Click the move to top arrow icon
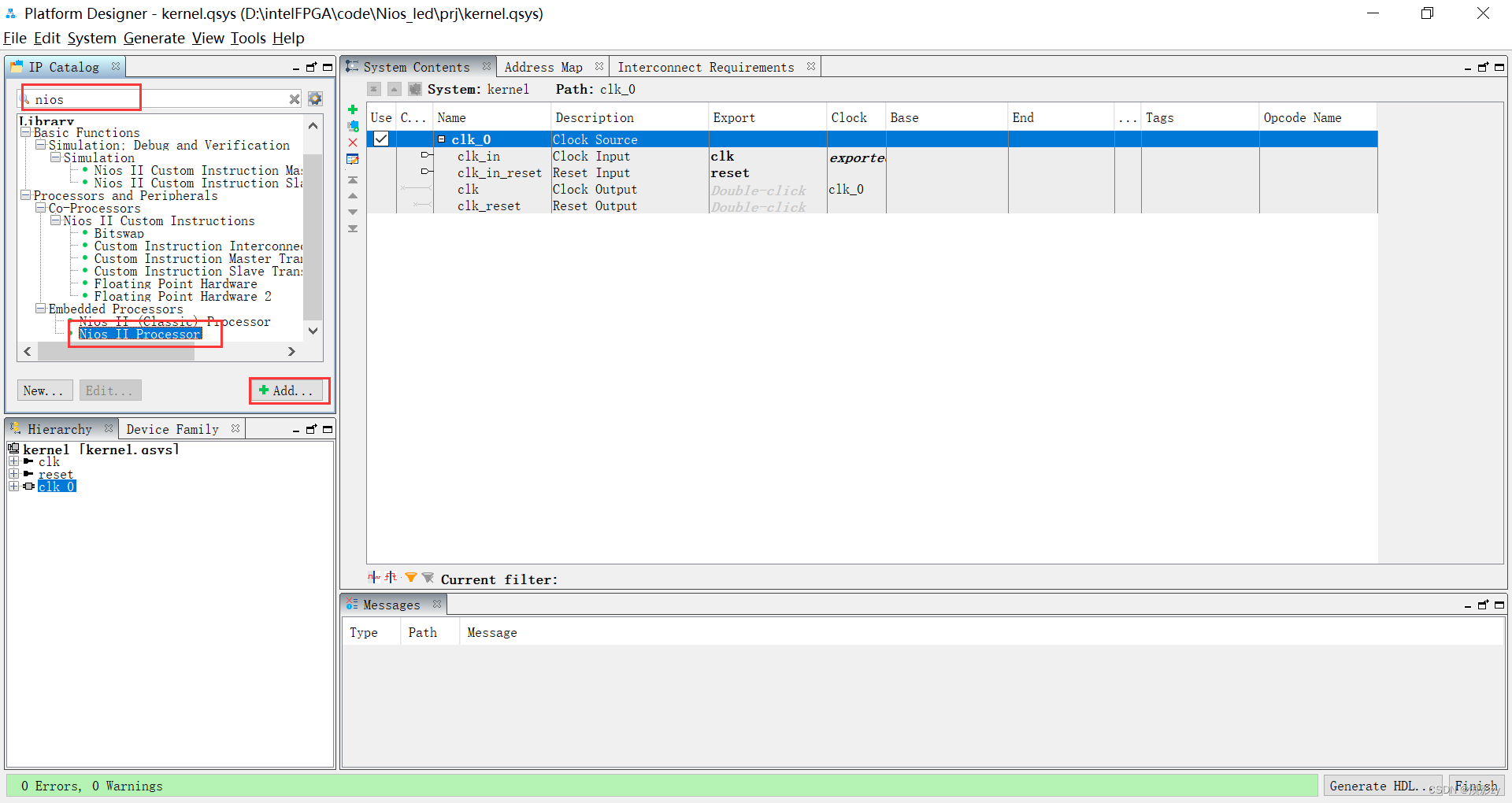Image resolution: width=1512 pixels, height=803 pixels. (x=353, y=180)
